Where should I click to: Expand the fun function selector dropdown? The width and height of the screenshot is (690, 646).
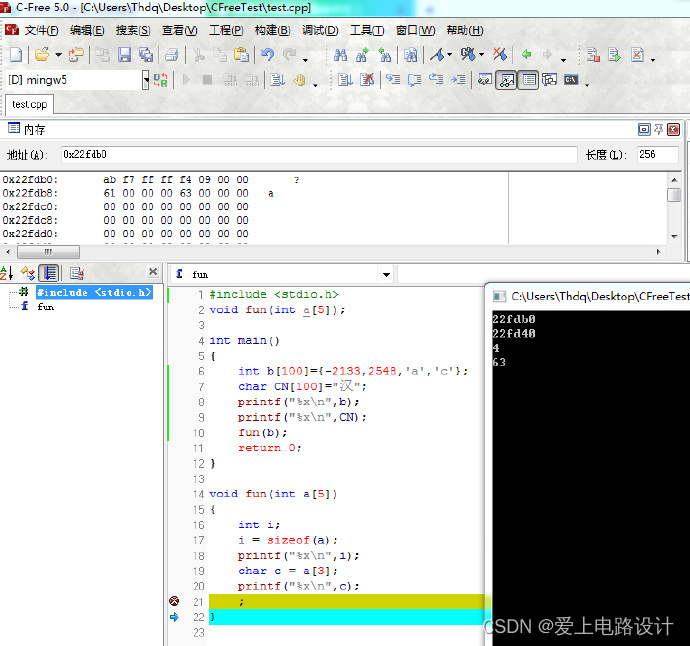pyautogui.click(x=386, y=275)
